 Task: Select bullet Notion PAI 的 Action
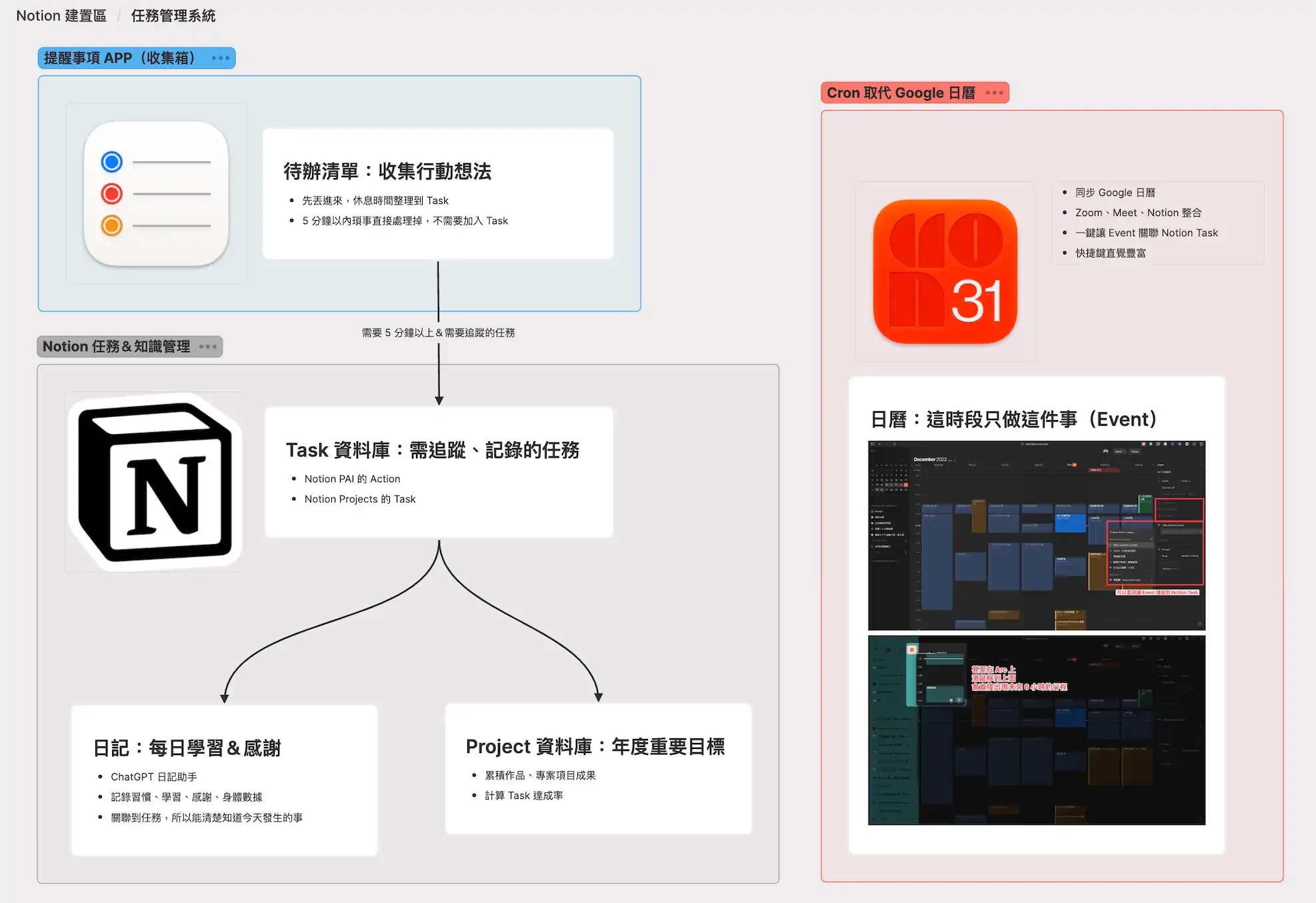(x=353, y=479)
